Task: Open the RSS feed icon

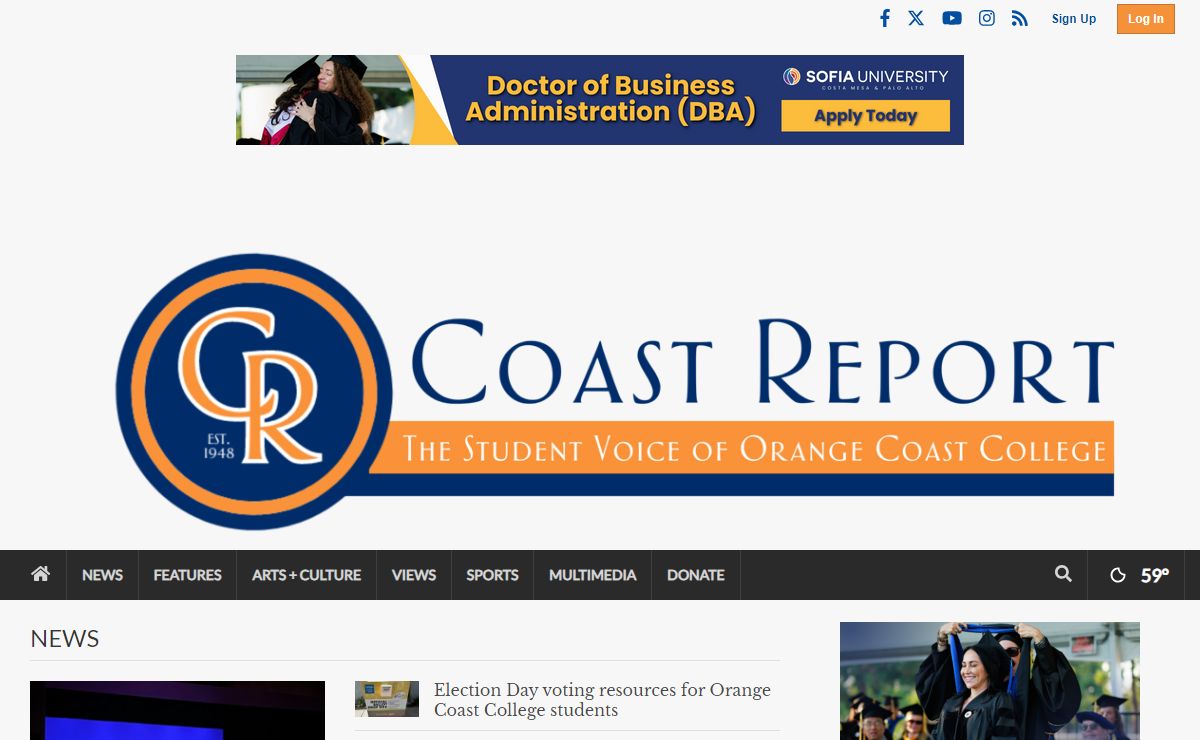Action: coord(1019,18)
